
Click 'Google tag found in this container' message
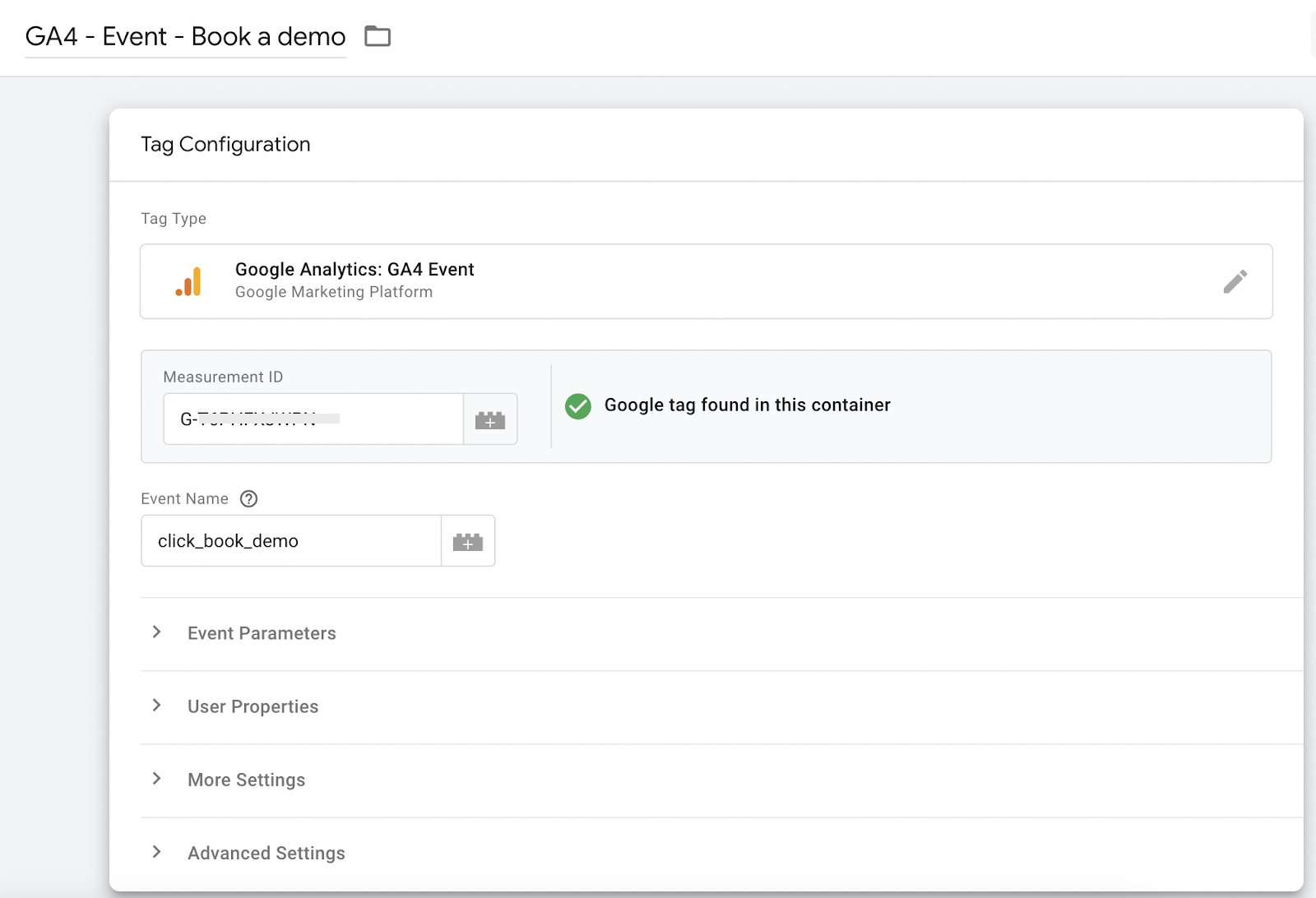point(747,405)
